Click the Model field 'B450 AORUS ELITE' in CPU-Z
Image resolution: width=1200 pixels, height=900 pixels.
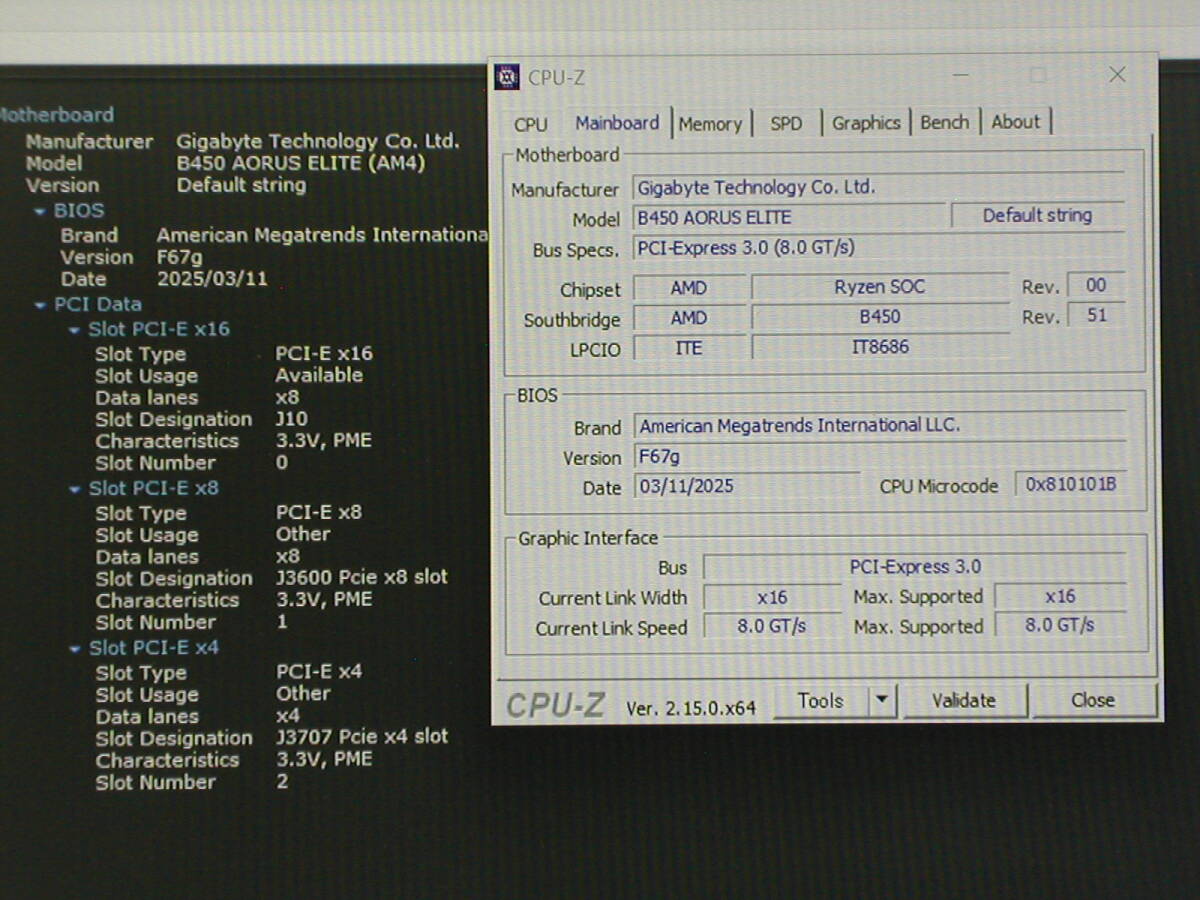pyautogui.click(x=789, y=217)
